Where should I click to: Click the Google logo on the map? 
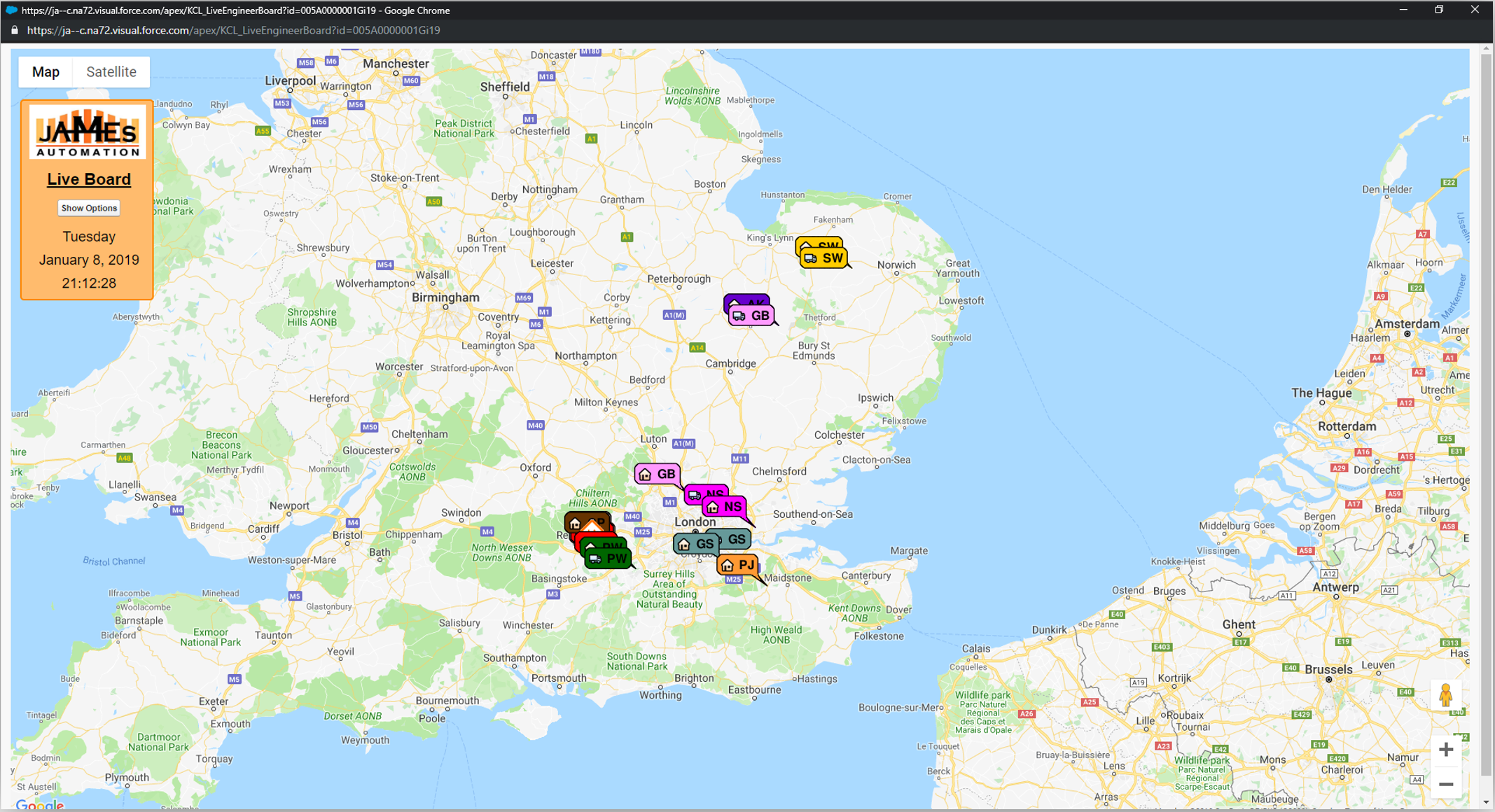[39, 805]
